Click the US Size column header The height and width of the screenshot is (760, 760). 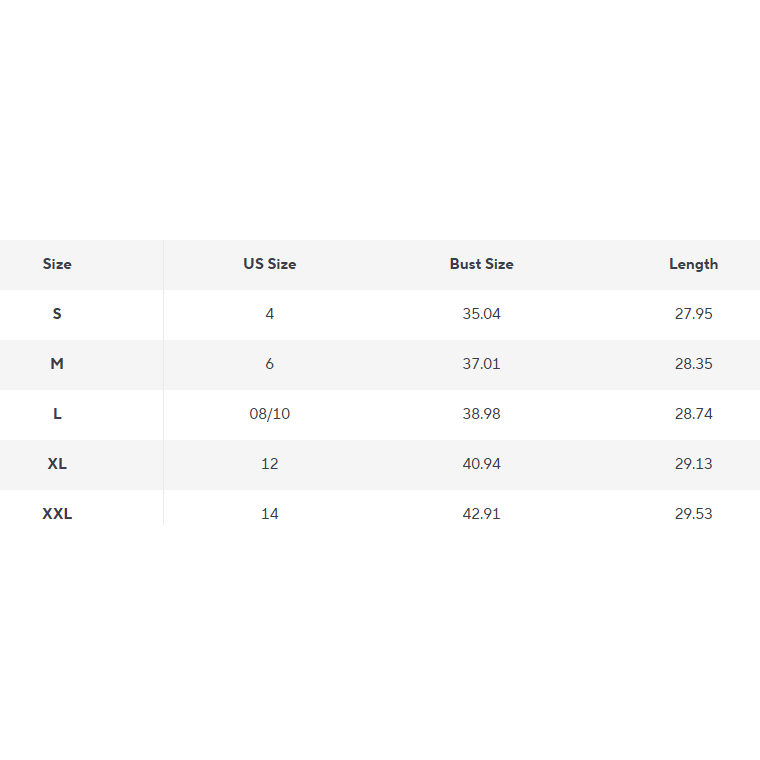point(269,264)
